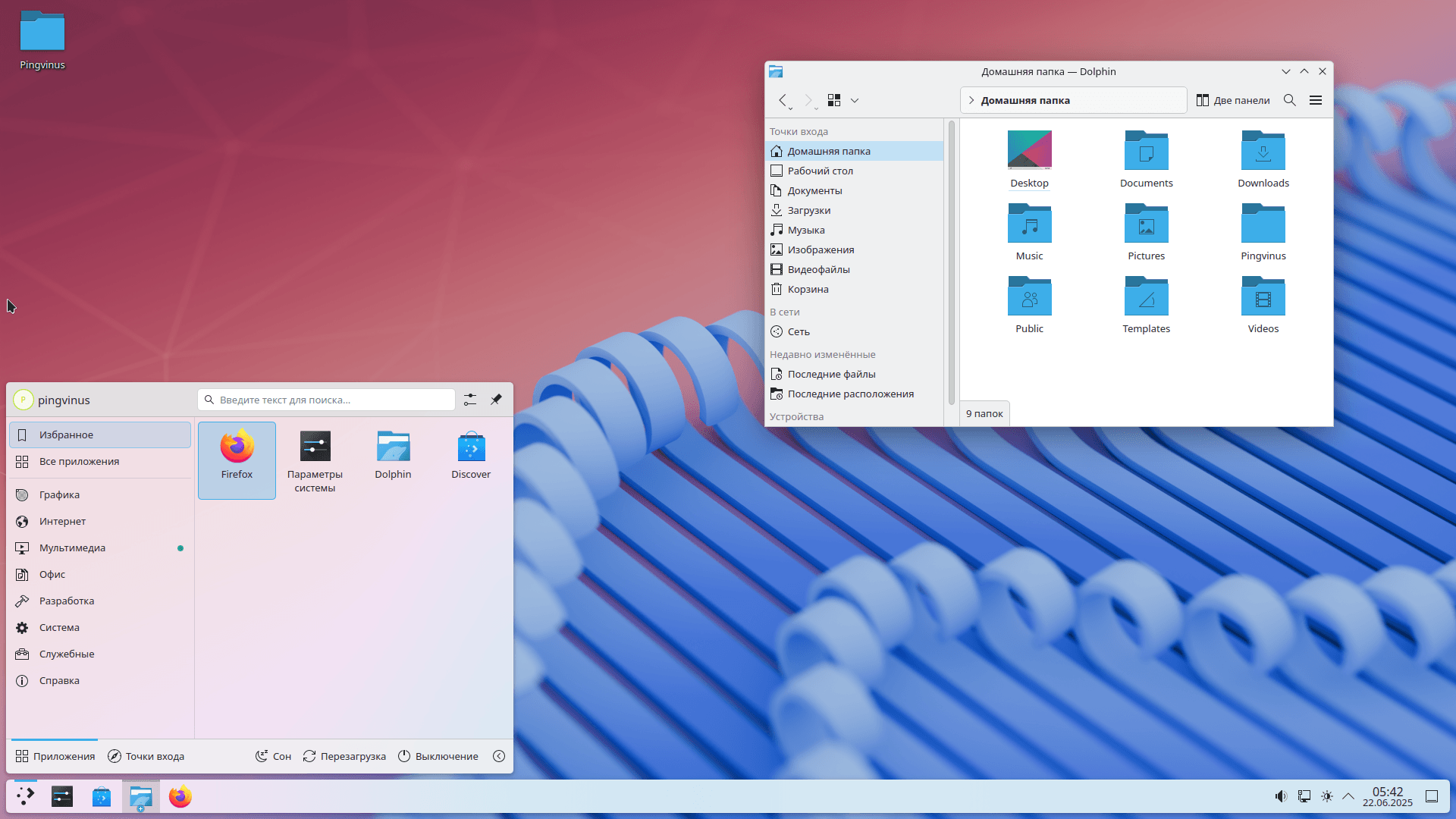Open the application launcher on taskbar

[26, 796]
